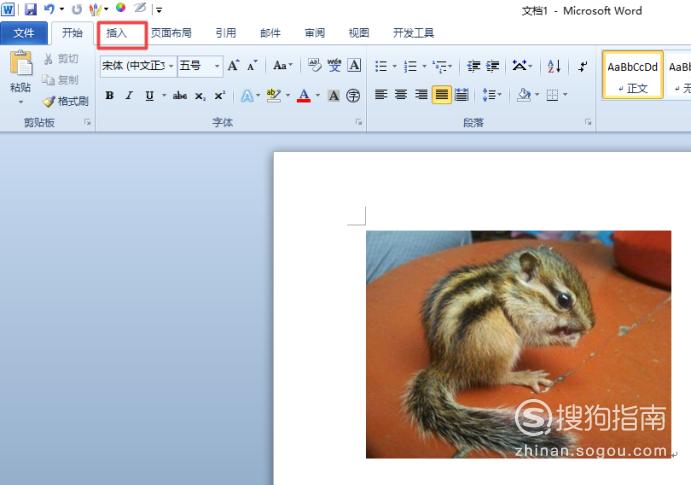Apply the 正文 Normal style
The width and height of the screenshot is (691, 485).
[x=632, y=75]
